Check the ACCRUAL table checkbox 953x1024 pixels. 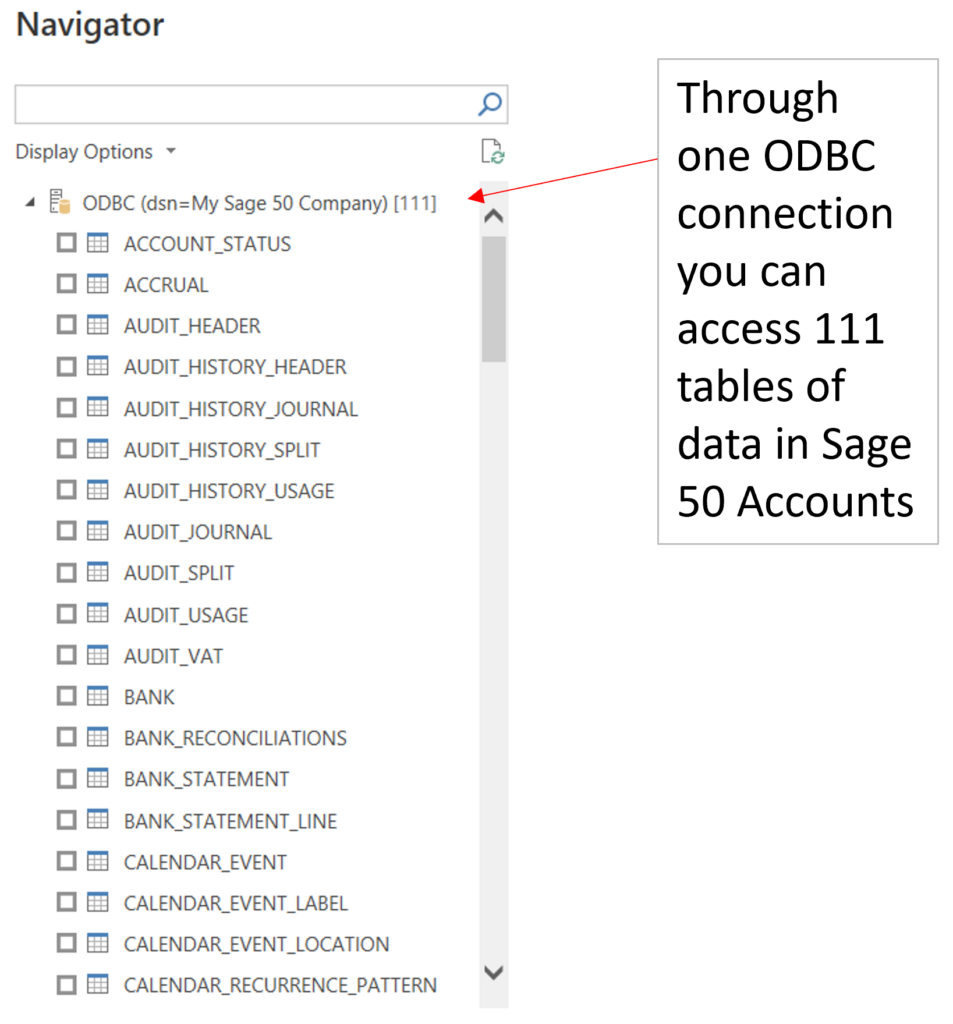pos(66,283)
